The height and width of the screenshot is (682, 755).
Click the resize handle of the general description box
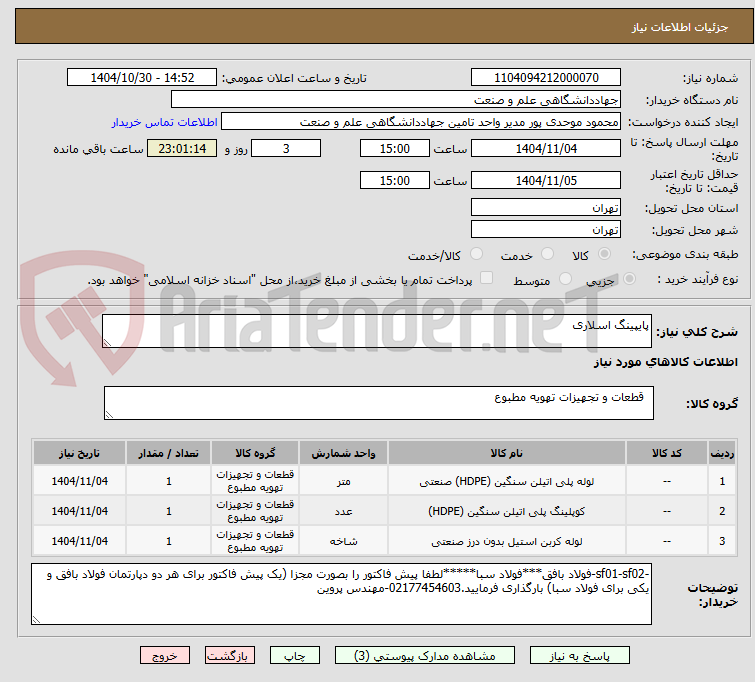pyautogui.click(x=107, y=343)
